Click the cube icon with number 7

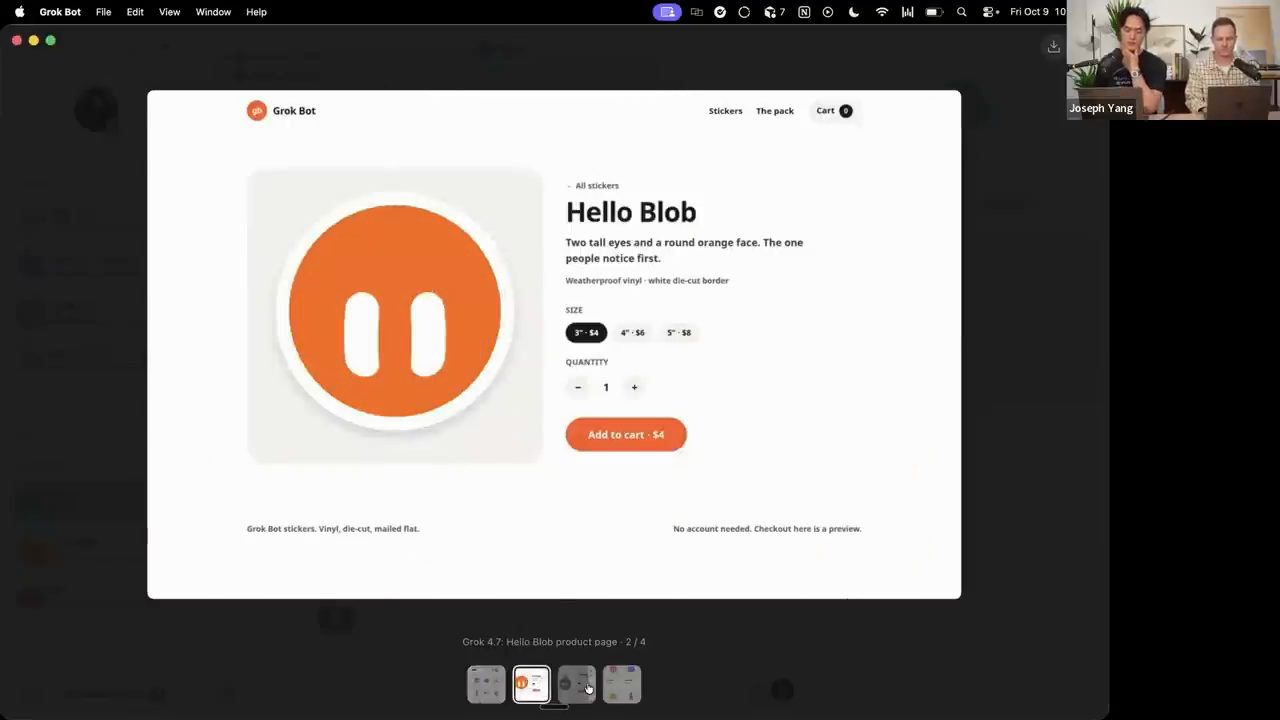click(x=774, y=12)
